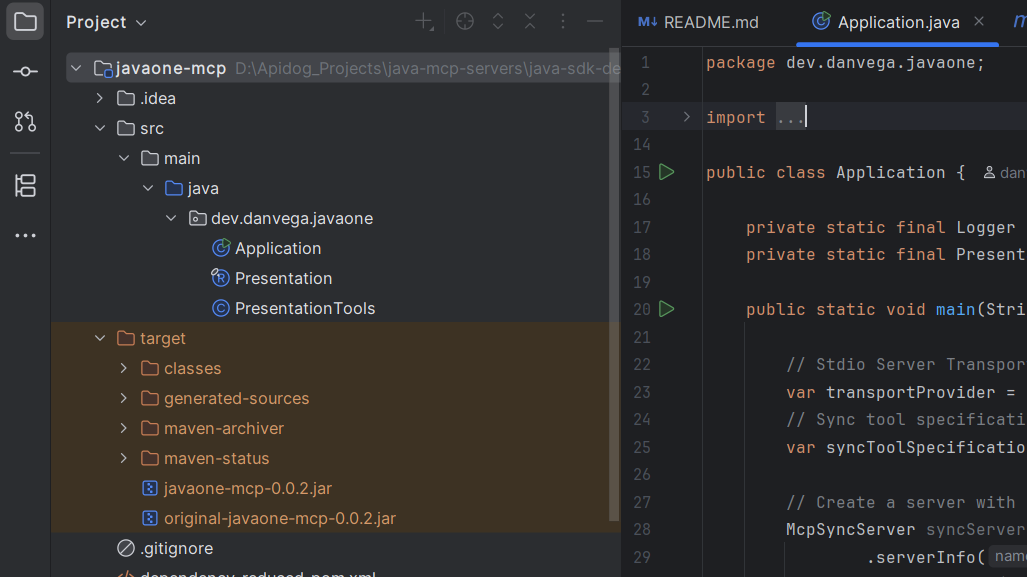
Task: Switch to the README.md tab
Action: 698,22
